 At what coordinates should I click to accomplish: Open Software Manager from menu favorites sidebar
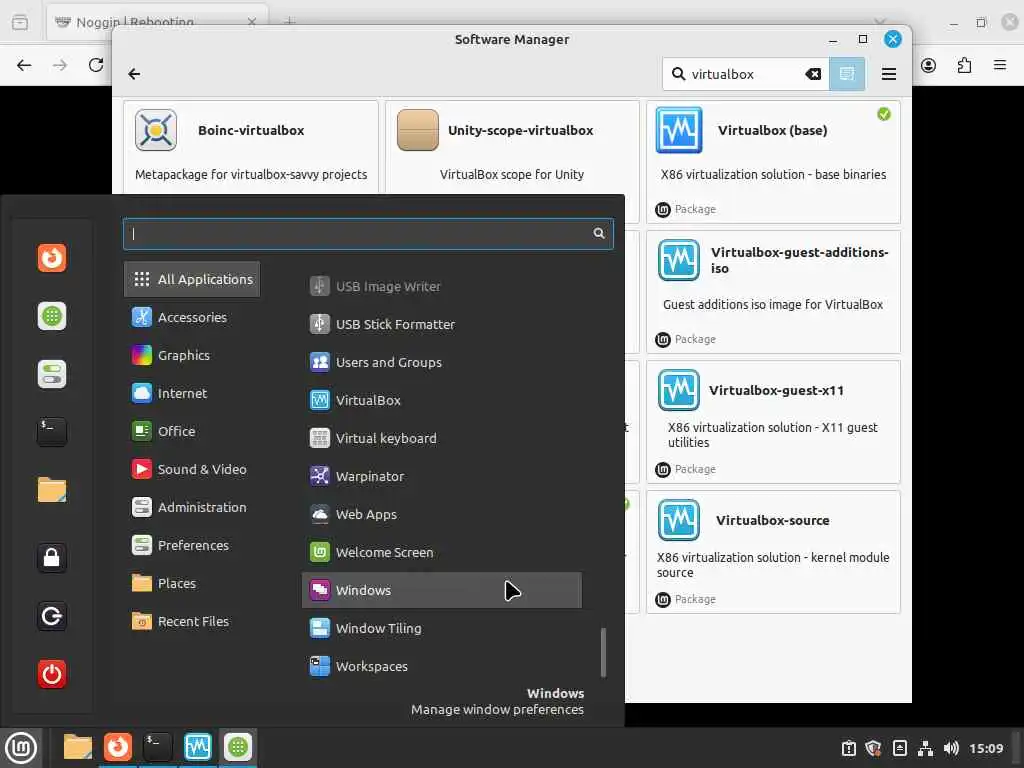(x=52, y=316)
